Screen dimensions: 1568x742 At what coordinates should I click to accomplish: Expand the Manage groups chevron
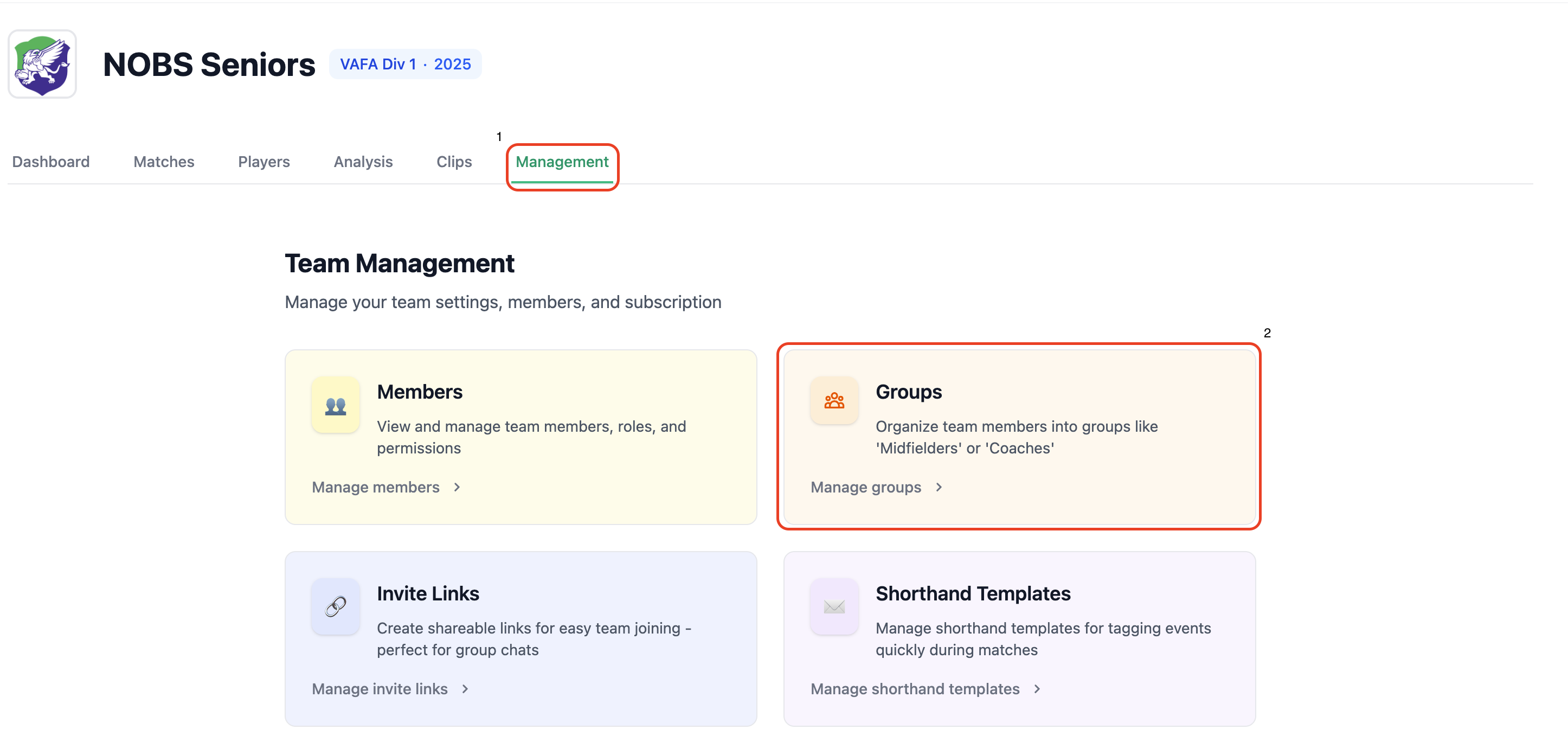(939, 487)
